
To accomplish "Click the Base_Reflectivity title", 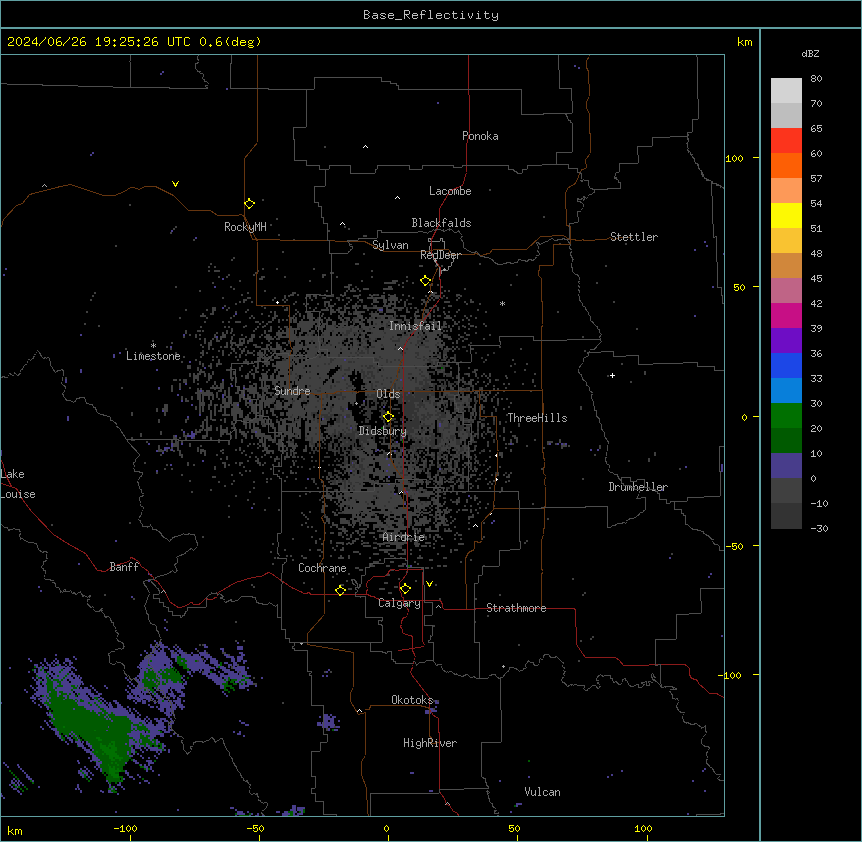I will (431, 15).
